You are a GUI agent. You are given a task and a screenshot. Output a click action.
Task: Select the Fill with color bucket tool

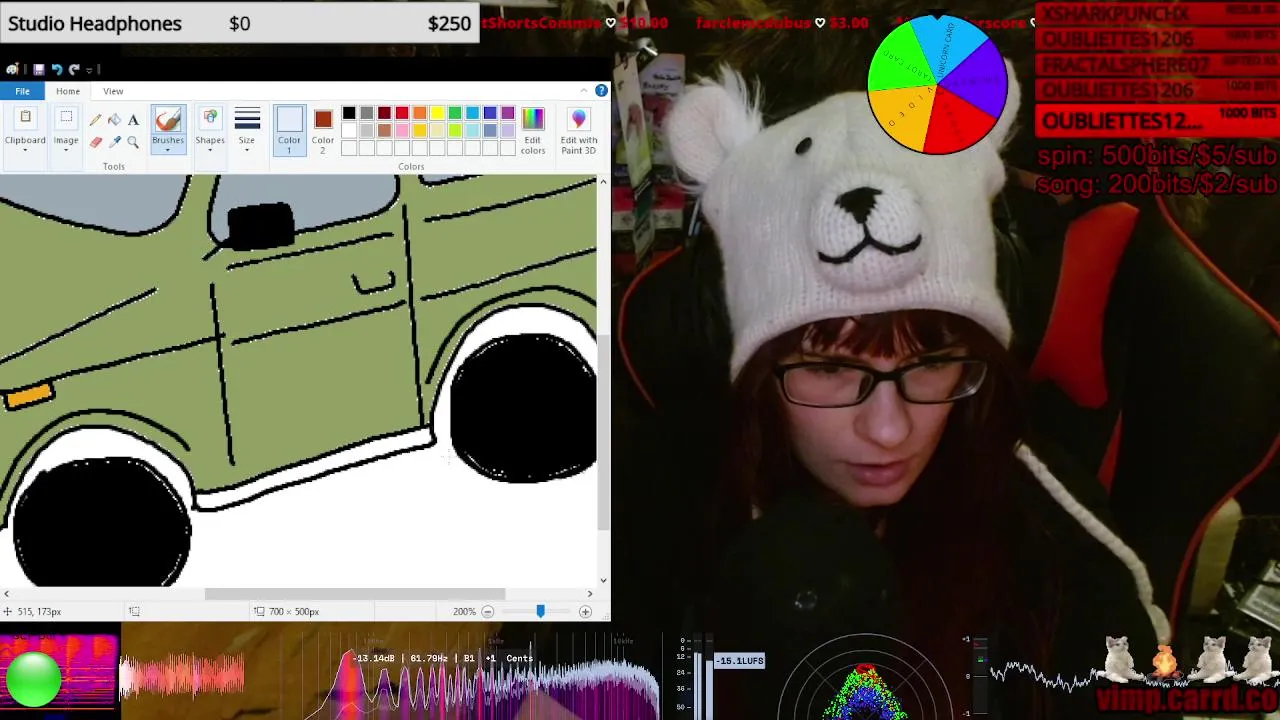[x=114, y=120]
